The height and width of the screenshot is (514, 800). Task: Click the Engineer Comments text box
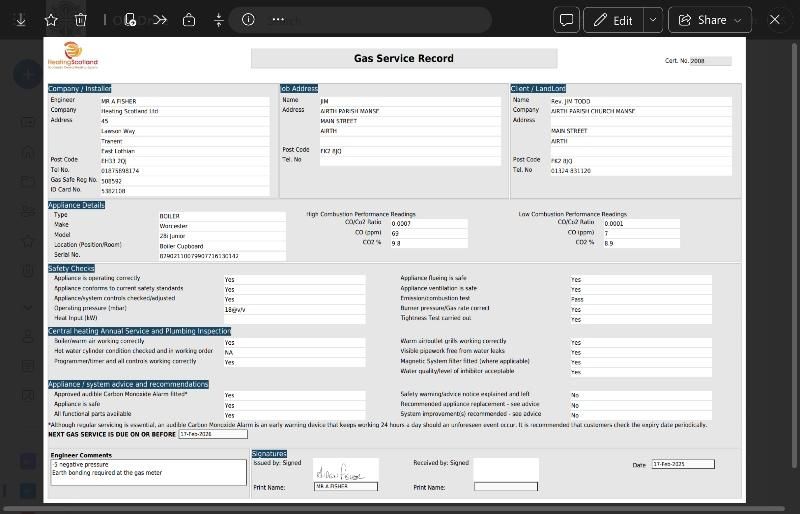(147, 472)
